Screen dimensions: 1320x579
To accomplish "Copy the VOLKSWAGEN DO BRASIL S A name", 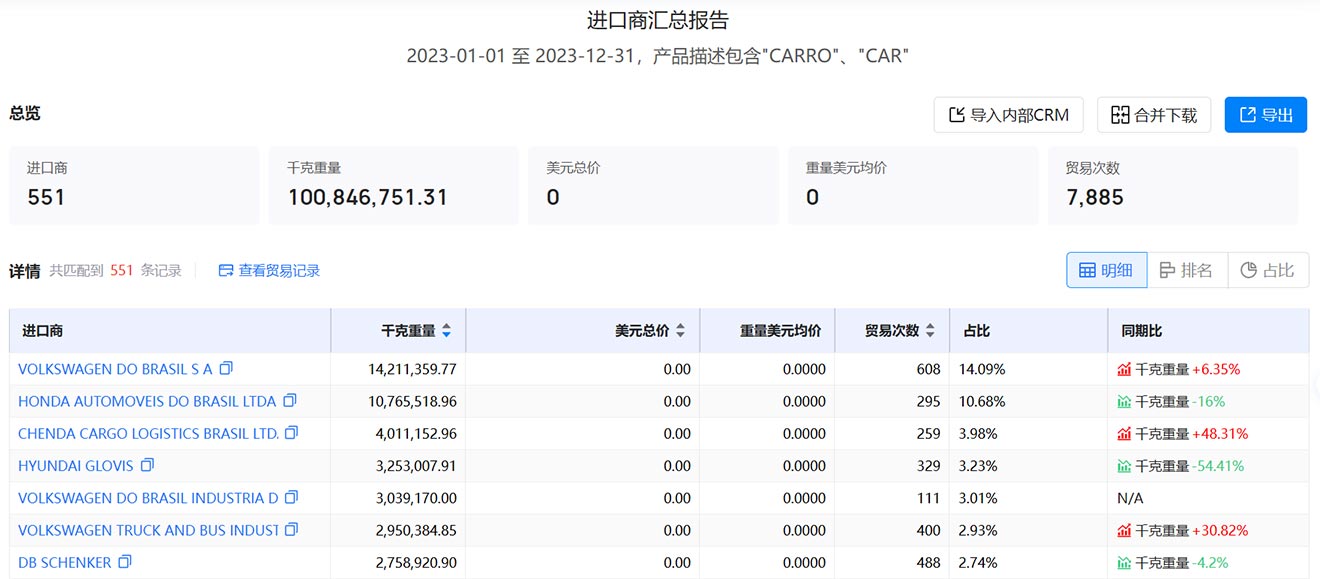I will pos(226,369).
